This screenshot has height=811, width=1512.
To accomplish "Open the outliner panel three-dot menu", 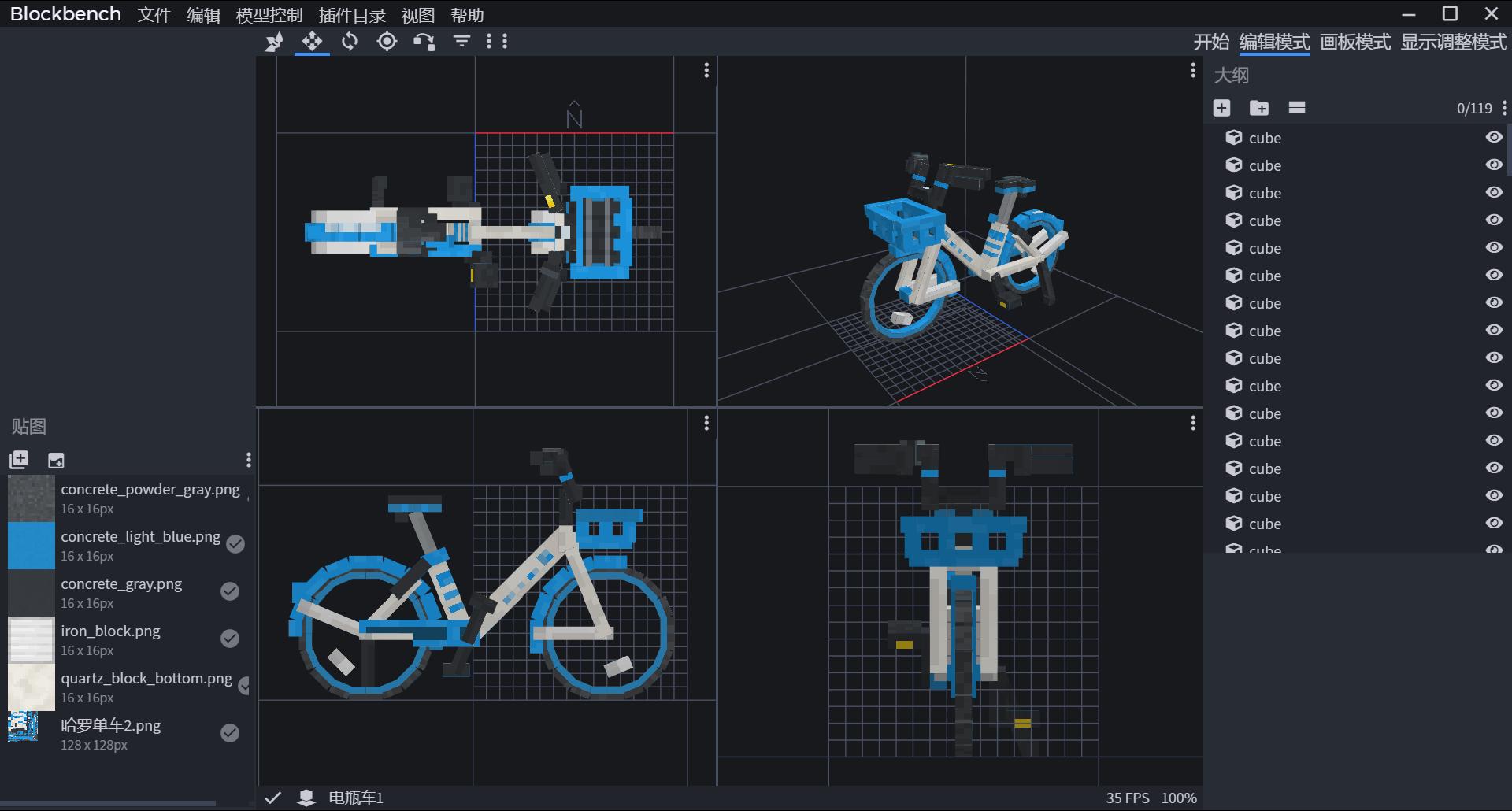I will click(x=1504, y=108).
